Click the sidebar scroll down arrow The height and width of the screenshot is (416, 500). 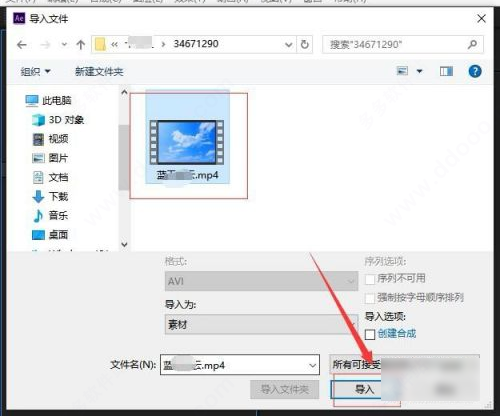(124, 244)
